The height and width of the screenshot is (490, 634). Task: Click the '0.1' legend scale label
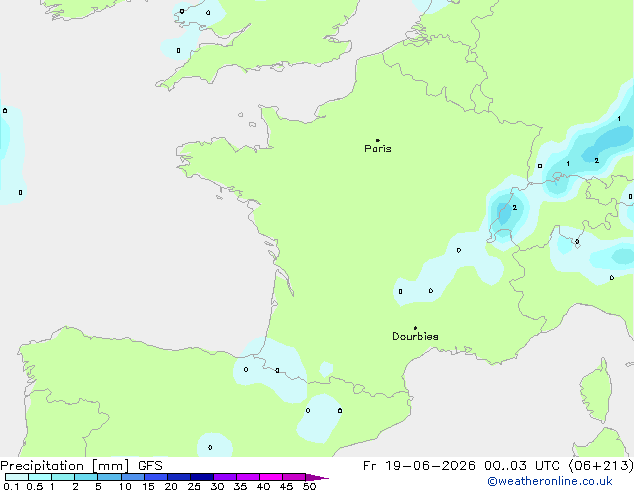point(11,486)
